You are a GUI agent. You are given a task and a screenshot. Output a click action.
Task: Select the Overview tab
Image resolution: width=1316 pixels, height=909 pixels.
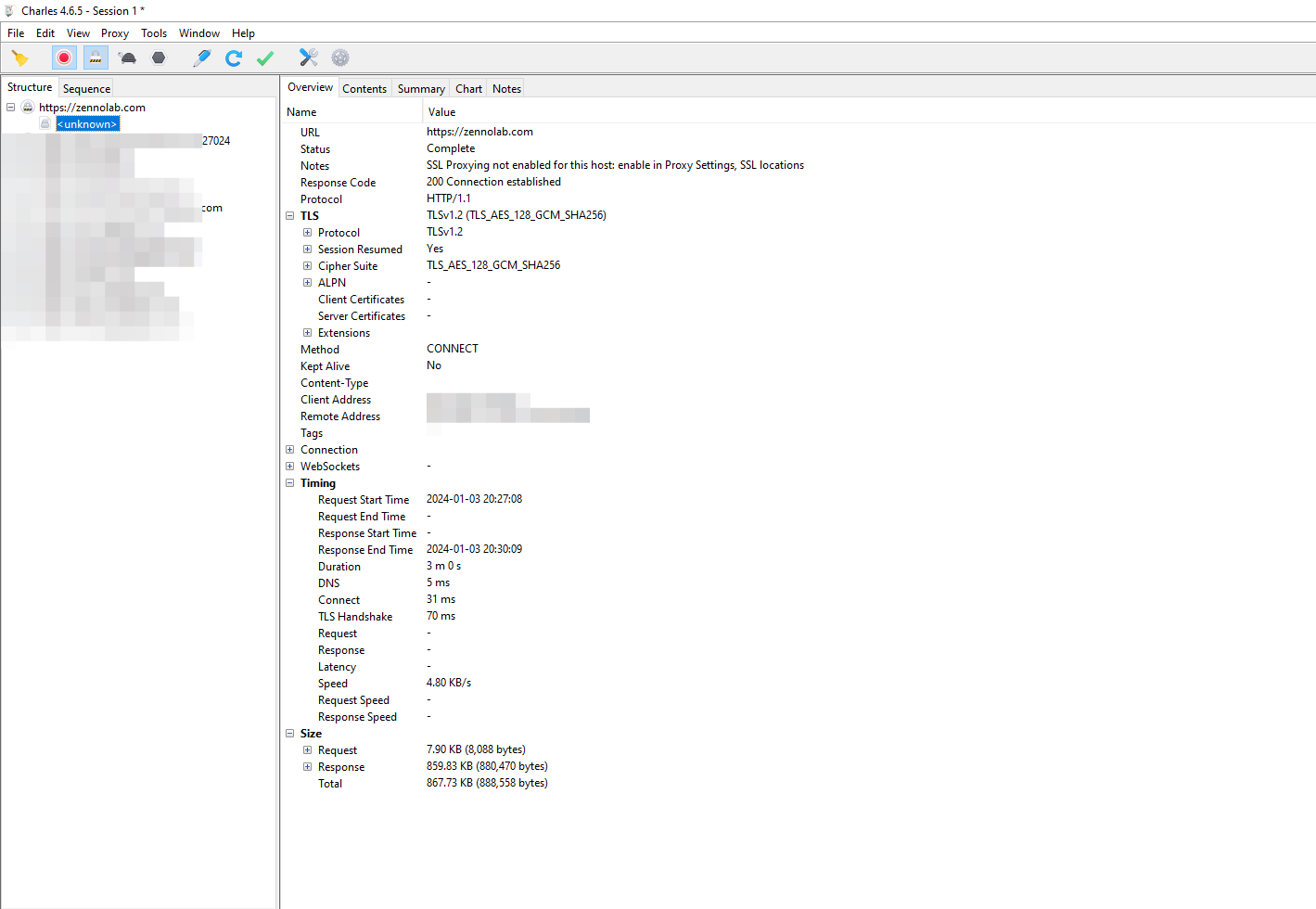click(x=310, y=87)
